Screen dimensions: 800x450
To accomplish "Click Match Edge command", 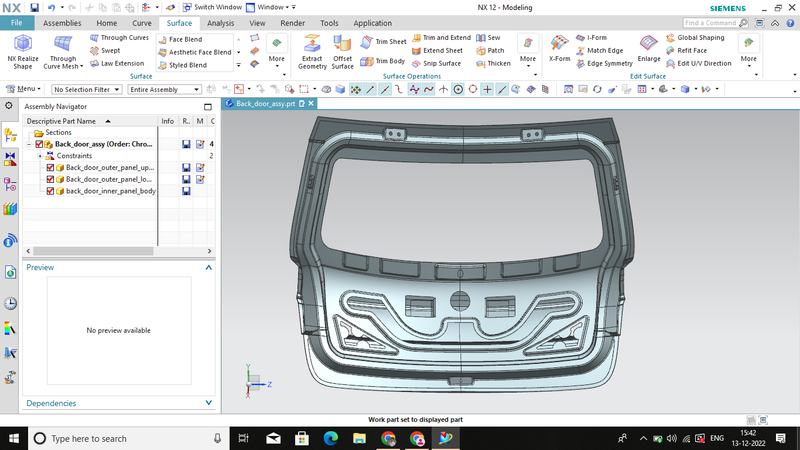I will (x=599, y=51).
